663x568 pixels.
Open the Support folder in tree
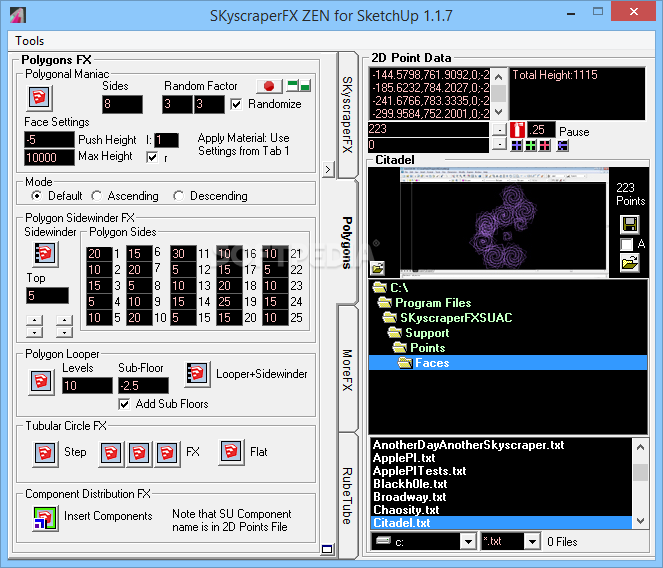(x=418, y=333)
